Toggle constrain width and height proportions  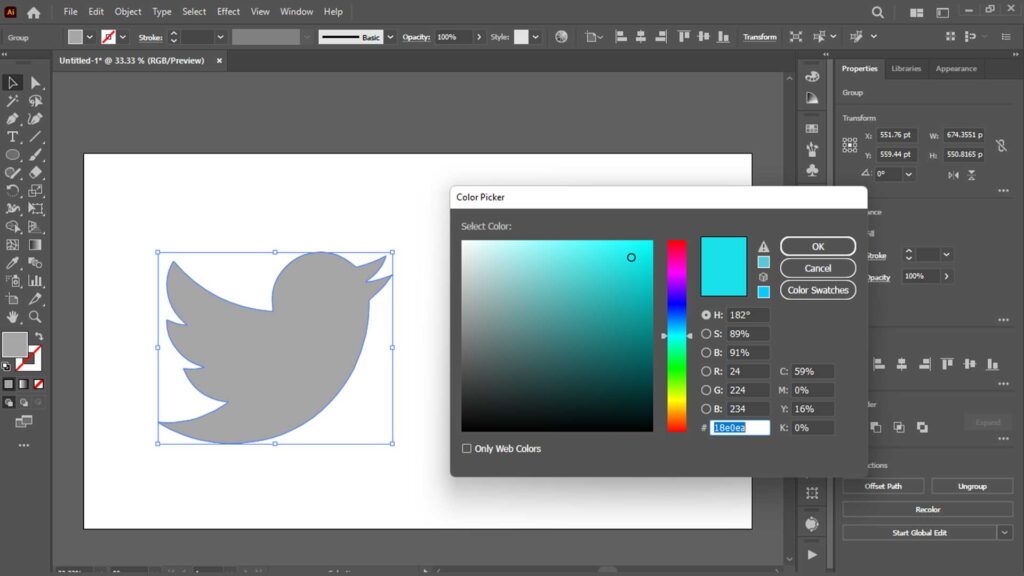(x=1001, y=145)
